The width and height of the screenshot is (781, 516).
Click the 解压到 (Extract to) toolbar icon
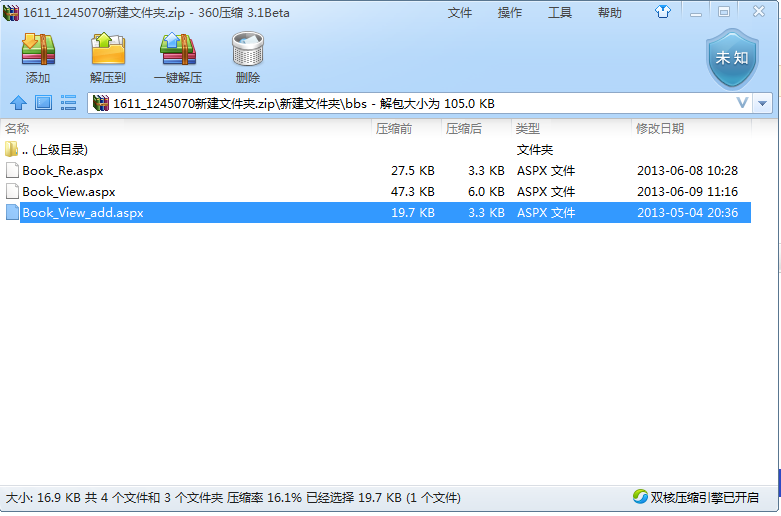(108, 49)
